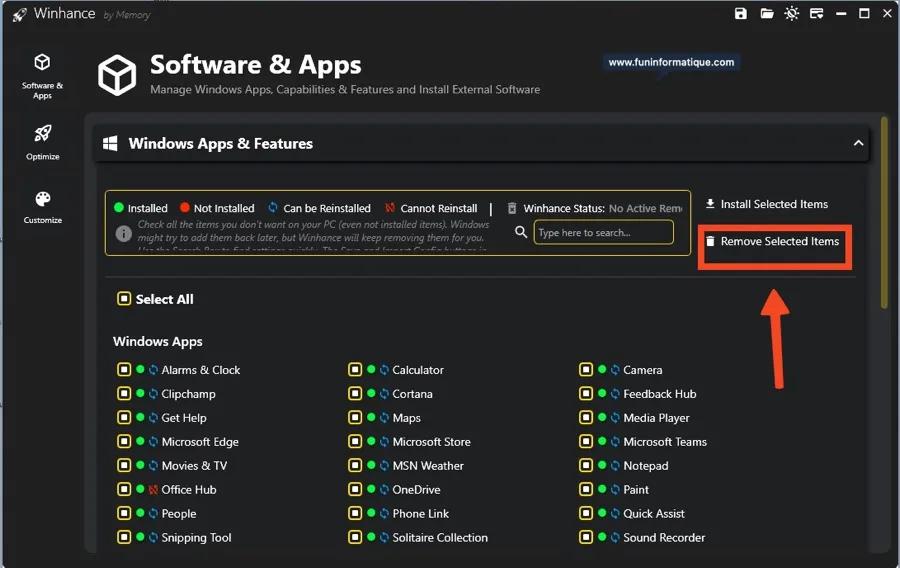Click the Winhance rocket logo

click(20, 14)
